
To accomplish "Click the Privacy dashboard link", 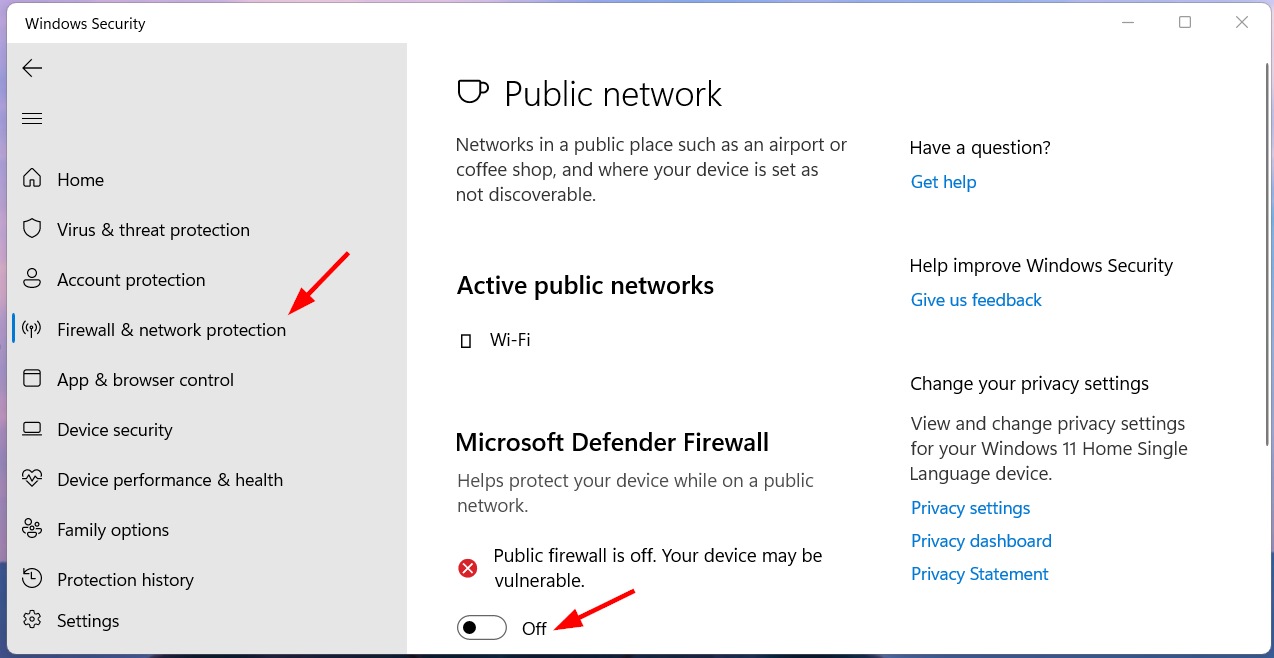I will tap(981, 541).
